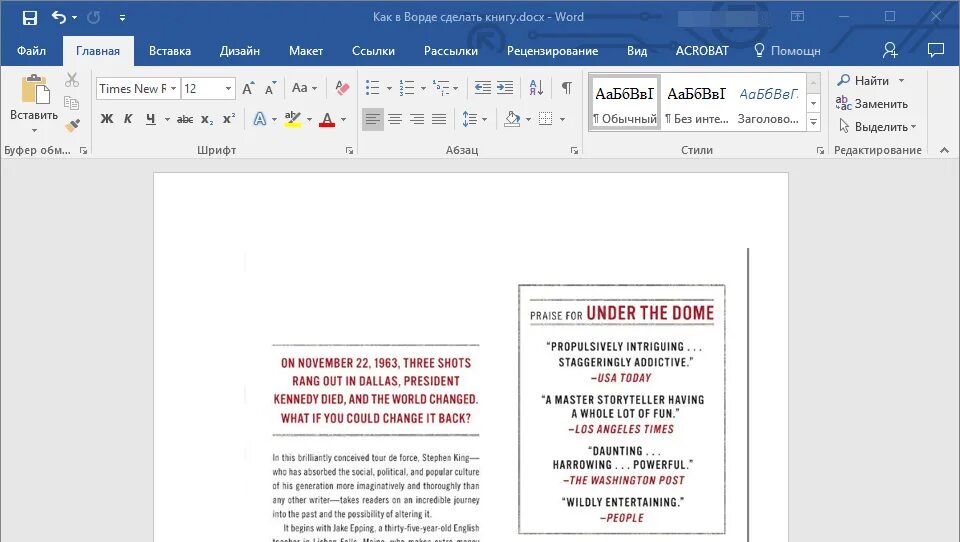Open the Макет ribbon tab
960x542 pixels.
[x=306, y=51]
